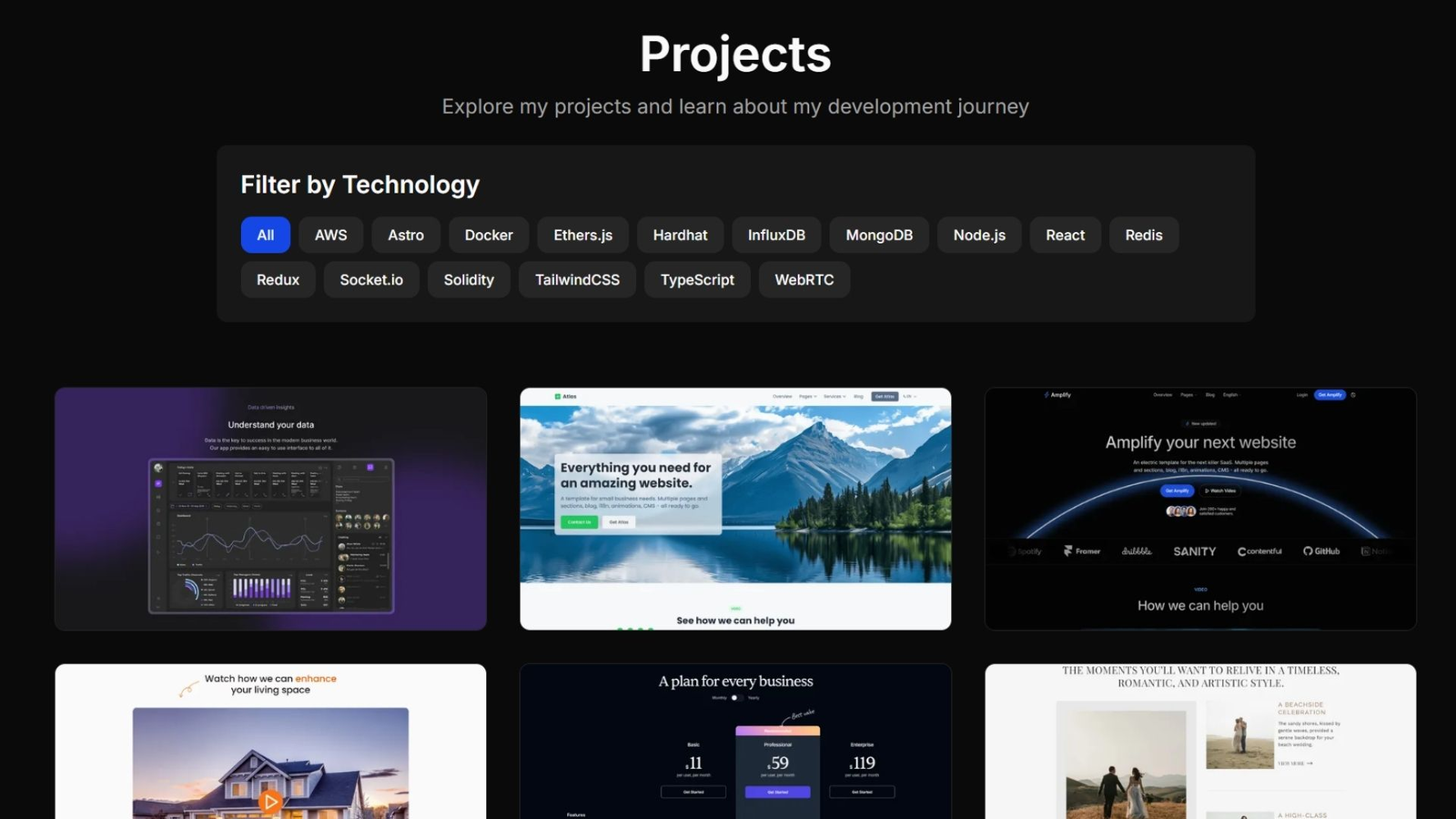The height and width of the screenshot is (819, 1456).
Task: Choose the Redis filter chip
Action: 1144,235
